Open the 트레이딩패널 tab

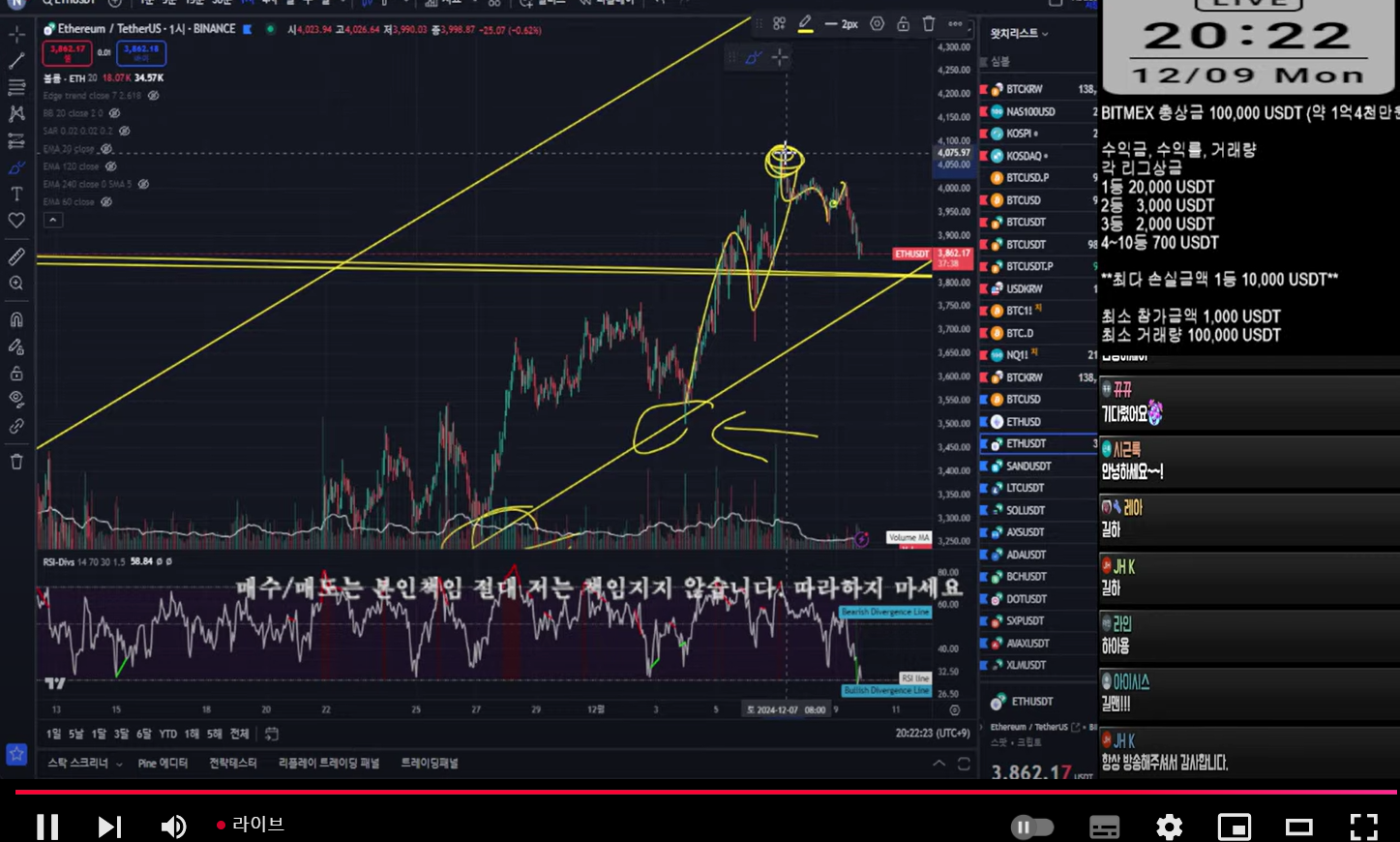click(x=430, y=763)
